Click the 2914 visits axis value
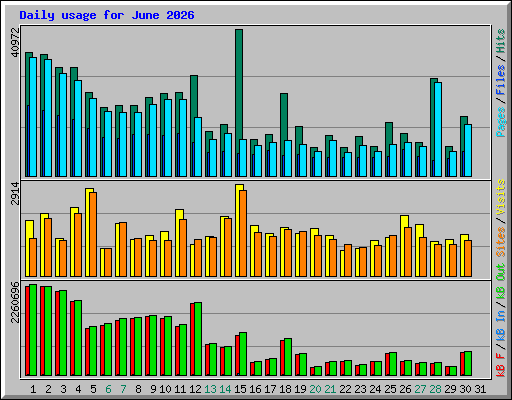Screen dimensions: 512x400 point(15,194)
